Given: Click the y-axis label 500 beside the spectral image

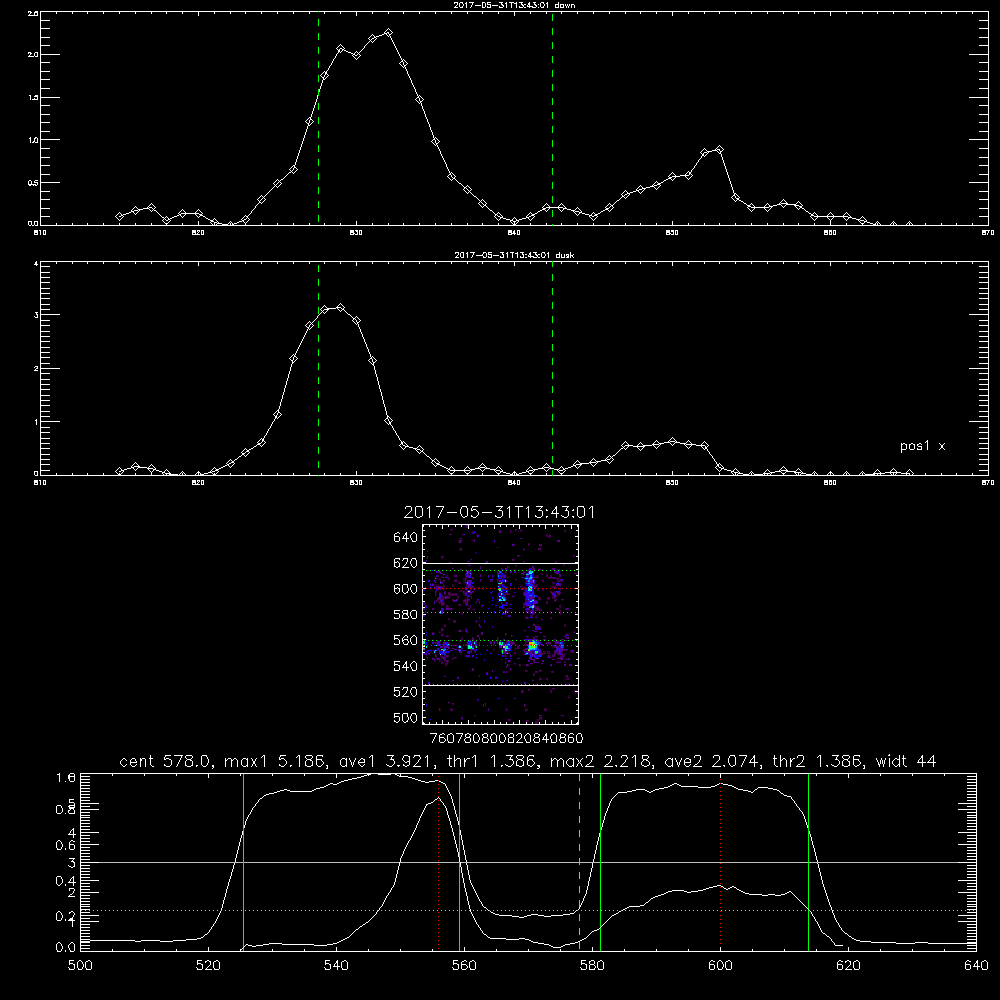Looking at the screenshot, I should coord(406,717).
